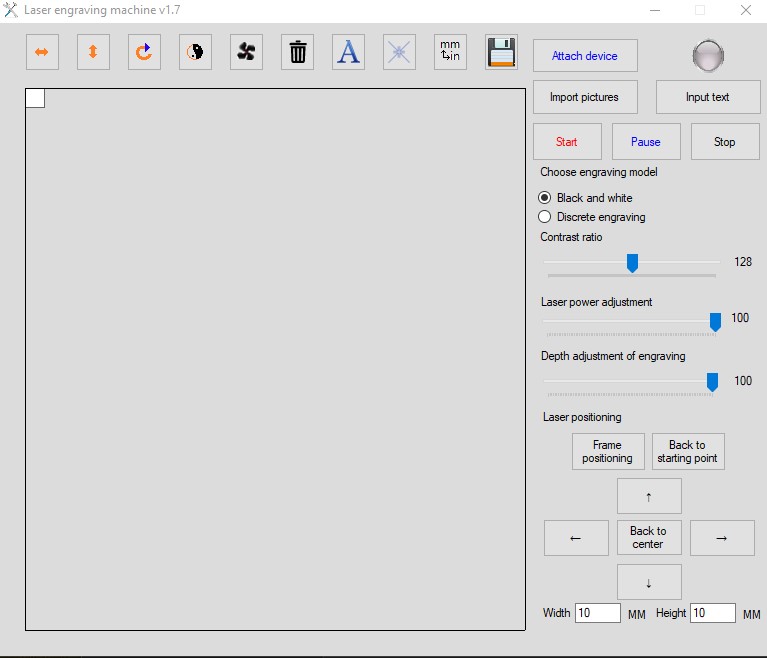Click the Laser power adjustment slider handle
767x658 pixels.
click(x=715, y=322)
